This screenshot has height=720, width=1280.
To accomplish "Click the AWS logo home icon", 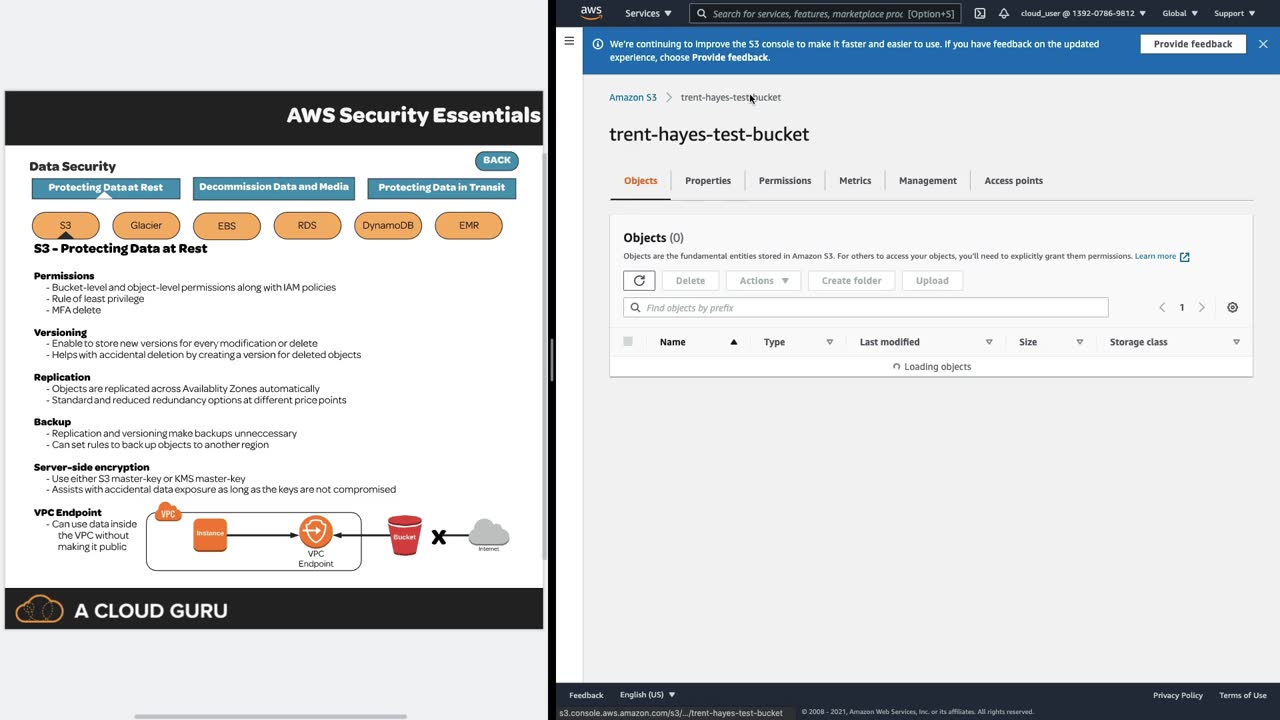I will [591, 13].
